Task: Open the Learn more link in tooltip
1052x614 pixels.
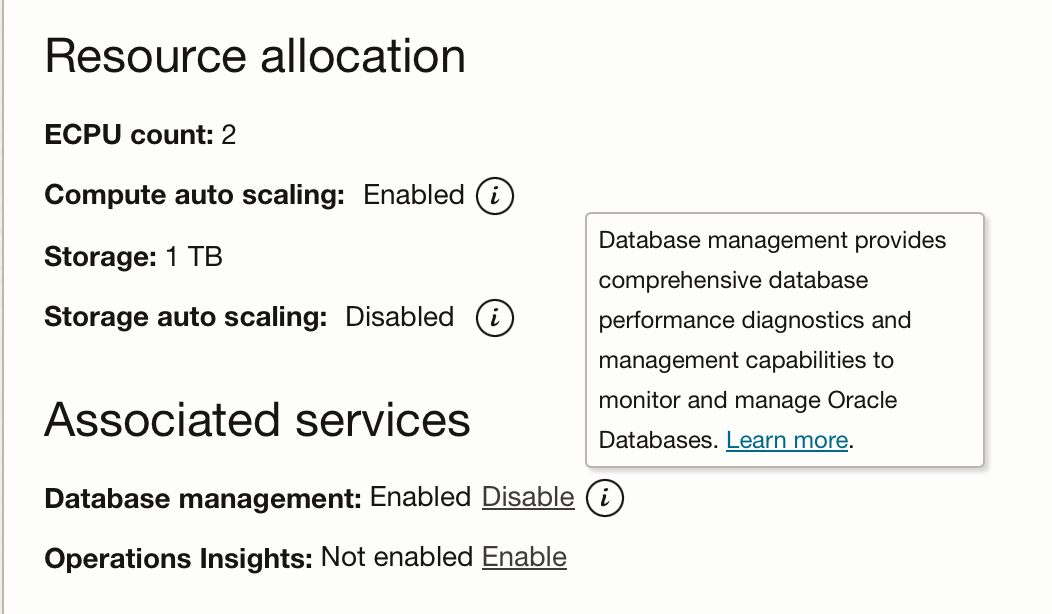Action: point(787,440)
